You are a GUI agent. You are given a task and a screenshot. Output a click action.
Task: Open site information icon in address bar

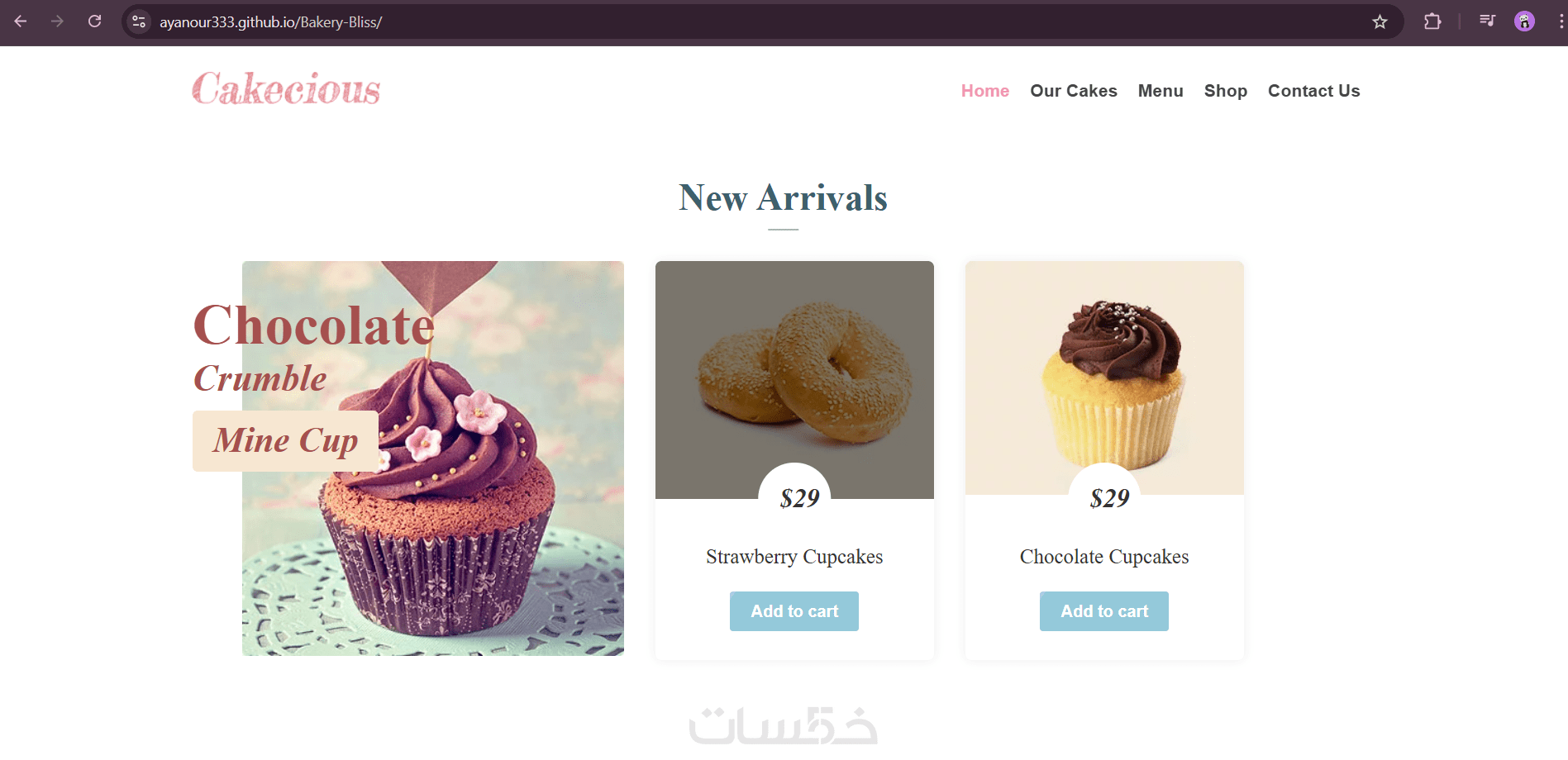(x=139, y=21)
